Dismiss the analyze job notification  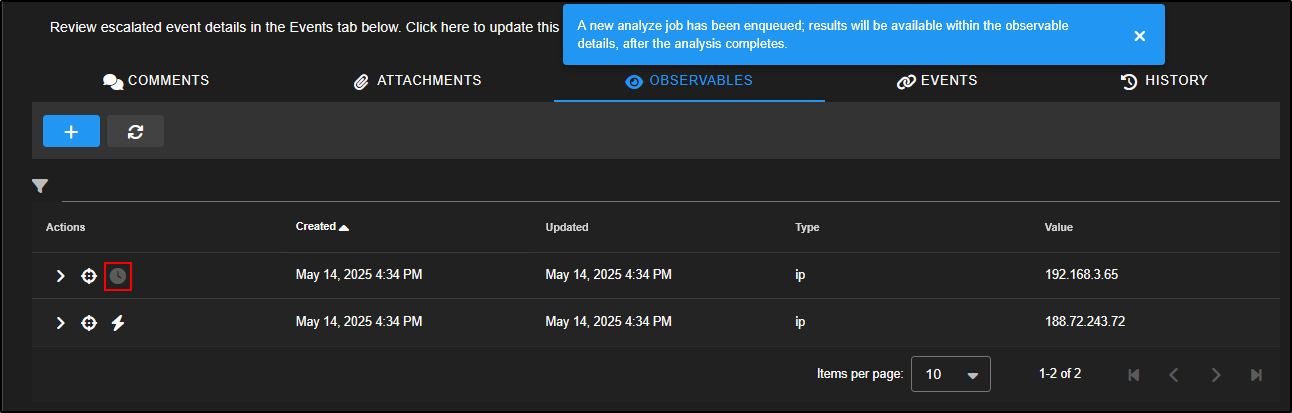click(1139, 36)
